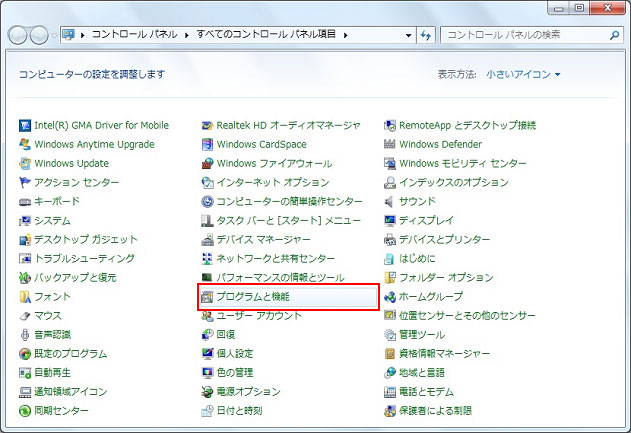Open 電話とモデム link
Screen dimensions: 631x433
click(426, 392)
